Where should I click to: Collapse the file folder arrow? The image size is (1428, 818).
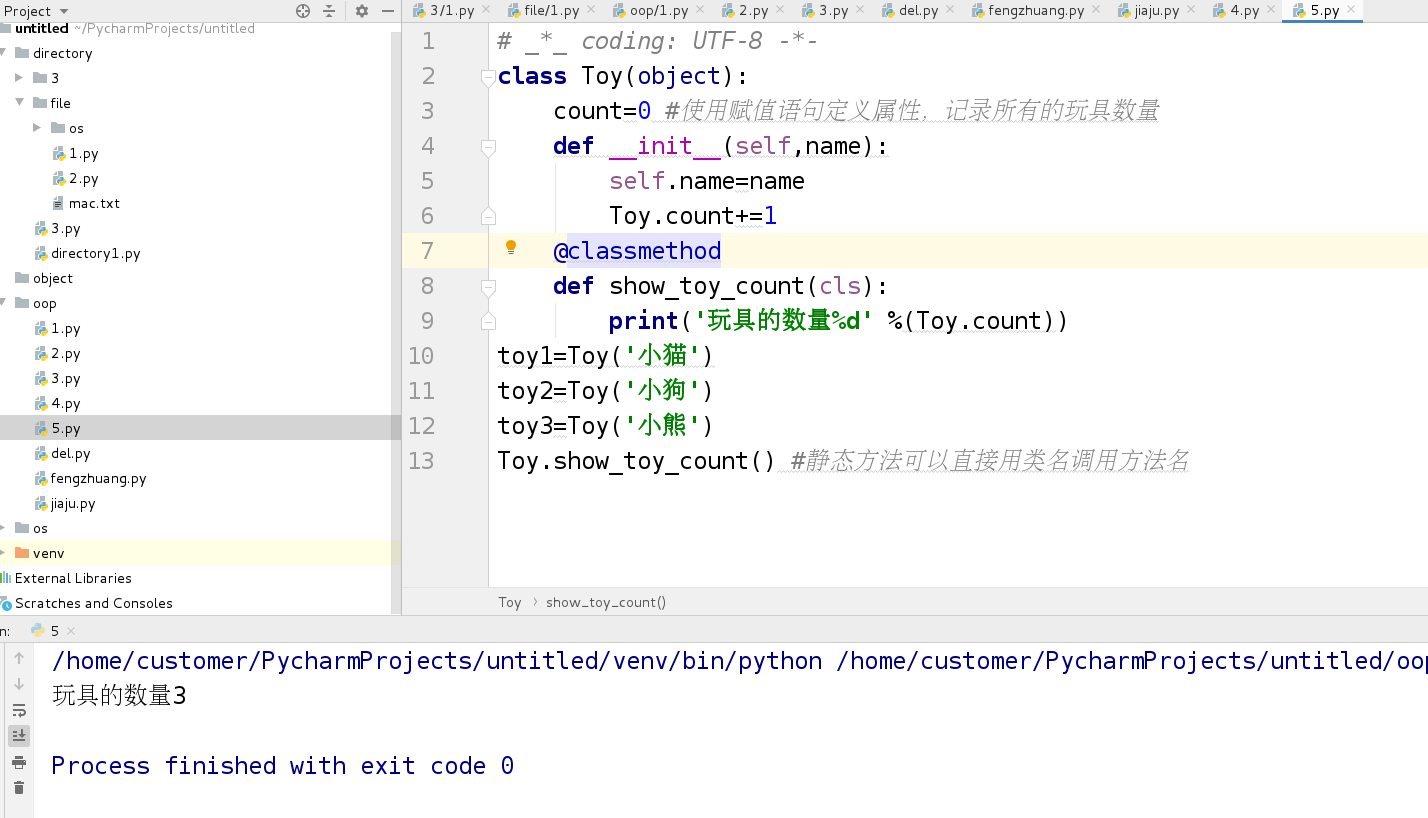point(19,103)
